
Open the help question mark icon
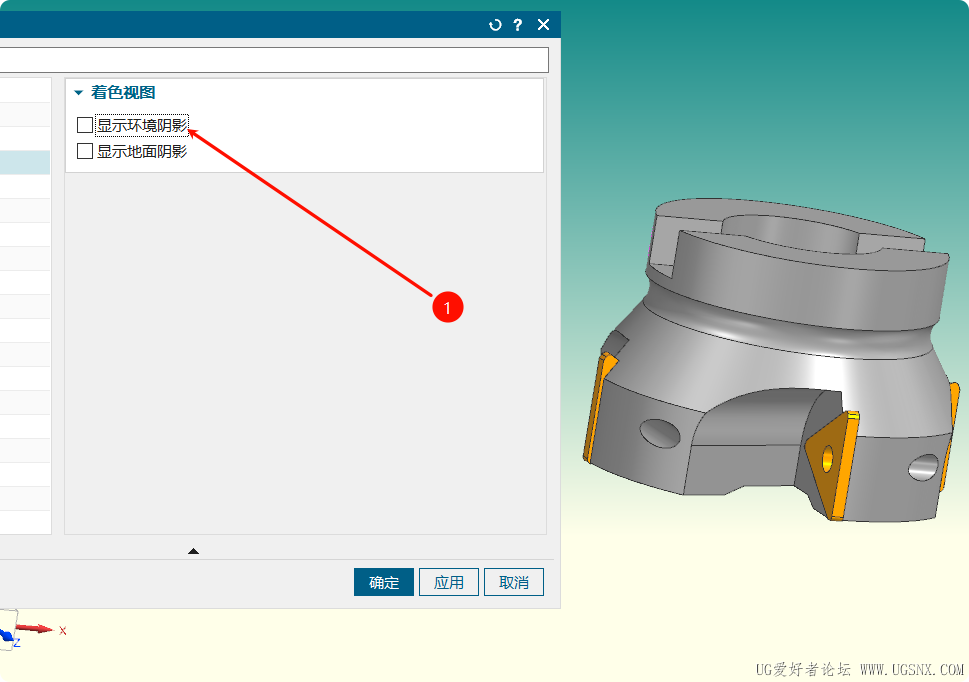[518, 25]
